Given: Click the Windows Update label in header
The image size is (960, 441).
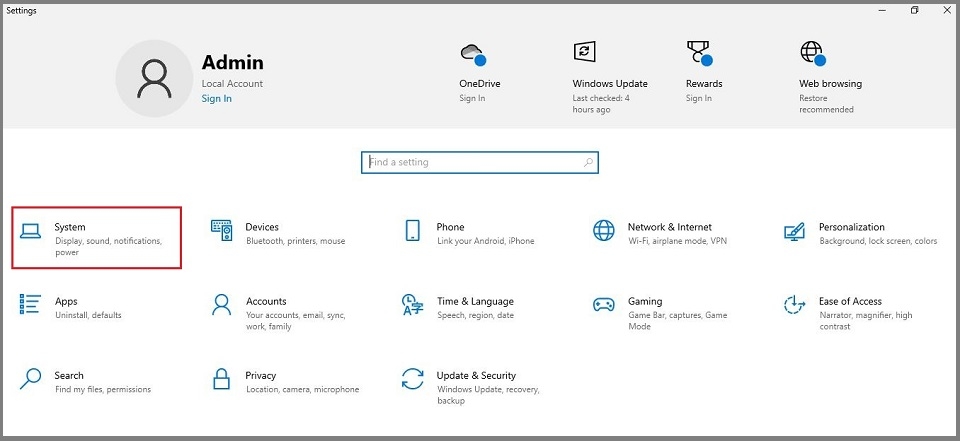Looking at the screenshot, I should point(610,84).
